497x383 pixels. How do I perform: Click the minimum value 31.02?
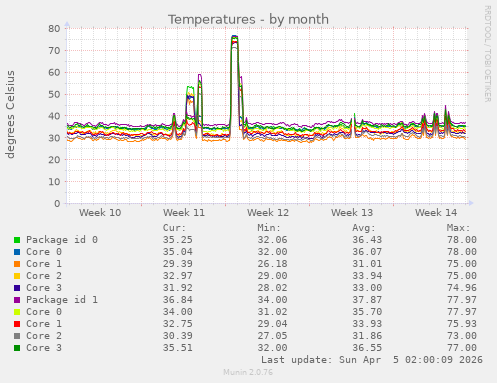click(x=272, y=312)
